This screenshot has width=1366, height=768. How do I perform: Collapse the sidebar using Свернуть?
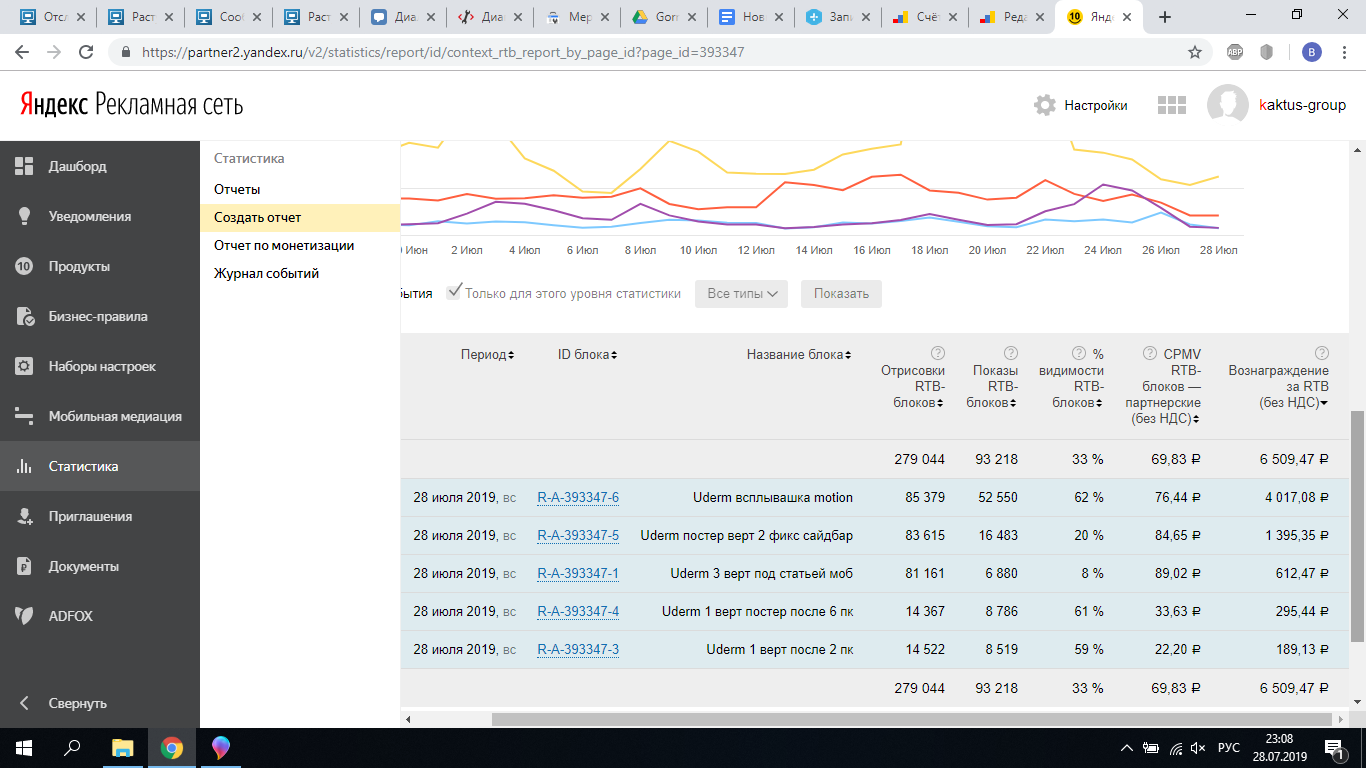click(x=77, y=703)
